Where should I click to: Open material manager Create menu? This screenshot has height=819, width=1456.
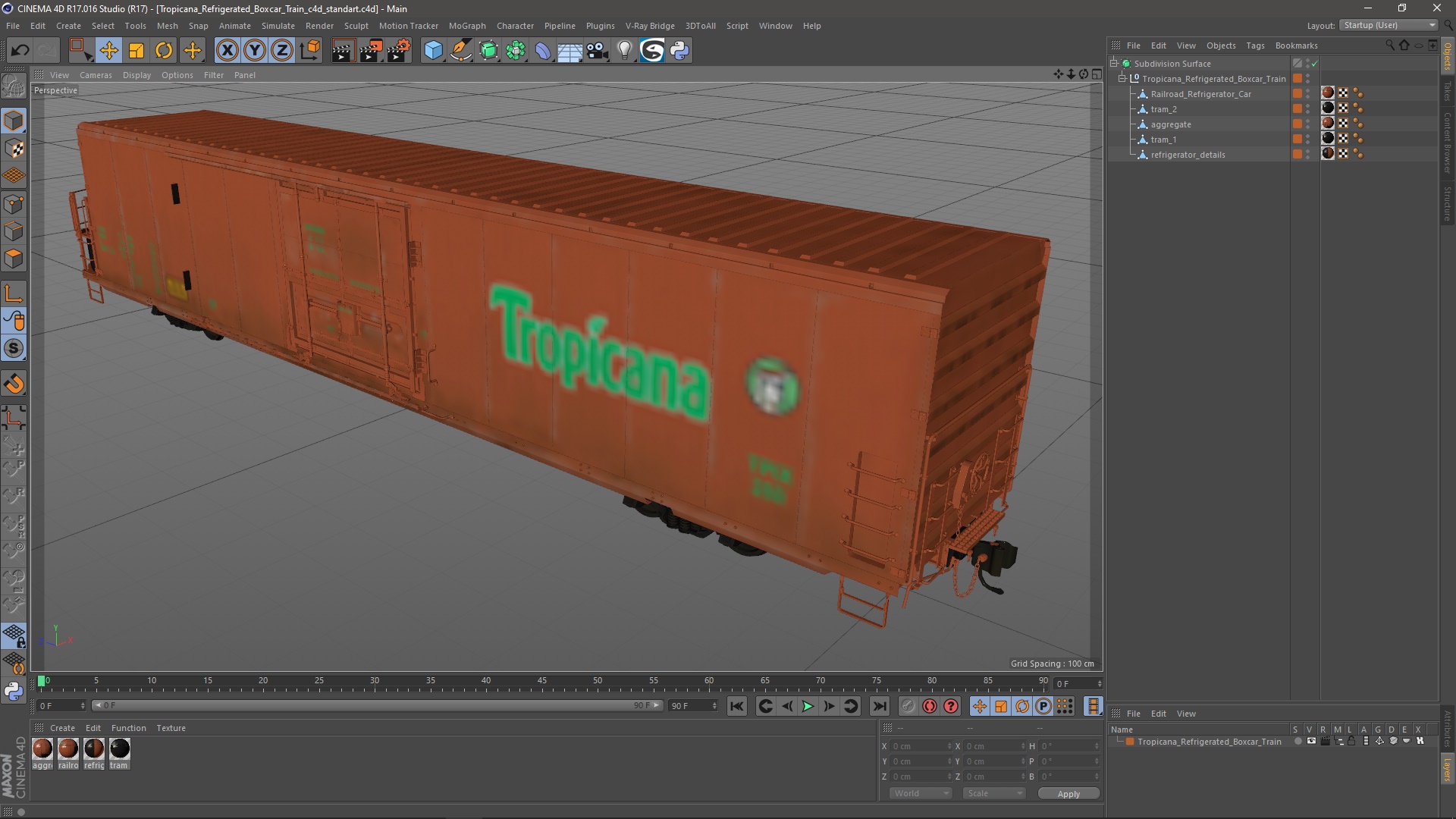click(x=62, y=728)
